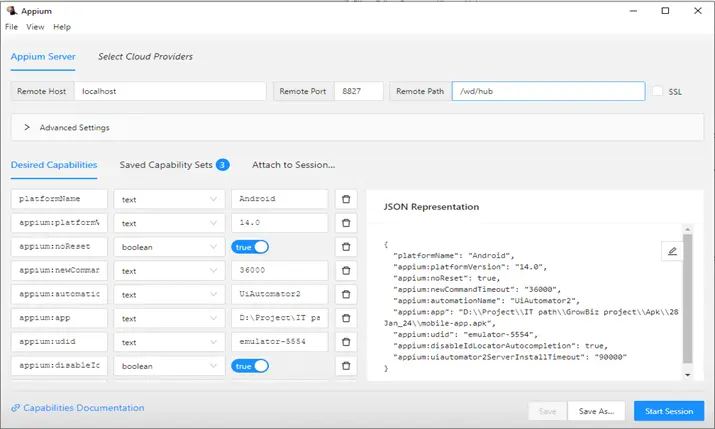Focus the Remote Host field
The height and width of the screenshot is (429, 715).
[170, 91]
